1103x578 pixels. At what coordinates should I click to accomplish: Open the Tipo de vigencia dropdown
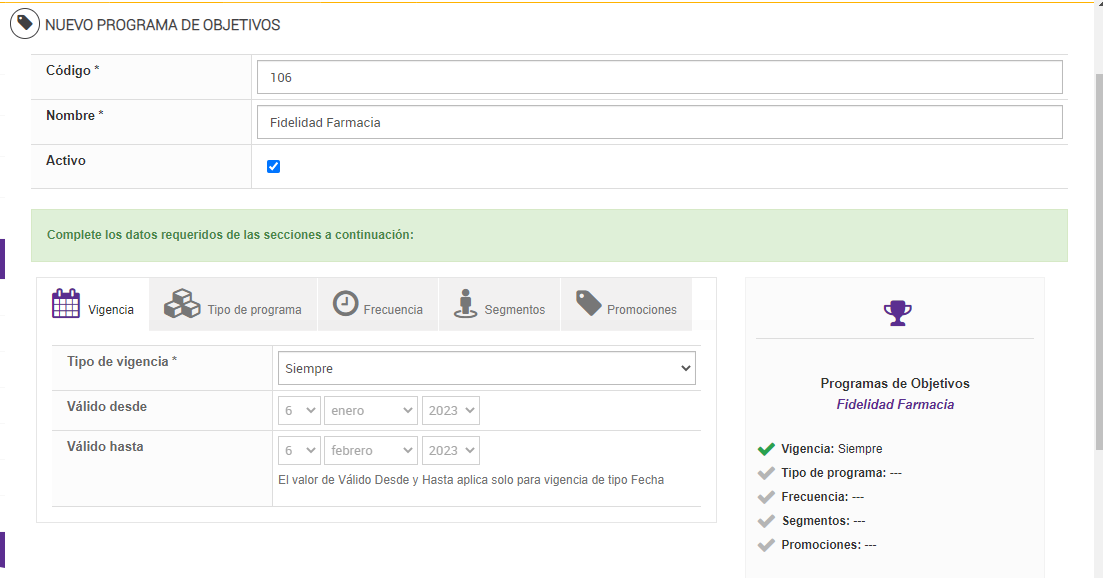click(486, 368)
